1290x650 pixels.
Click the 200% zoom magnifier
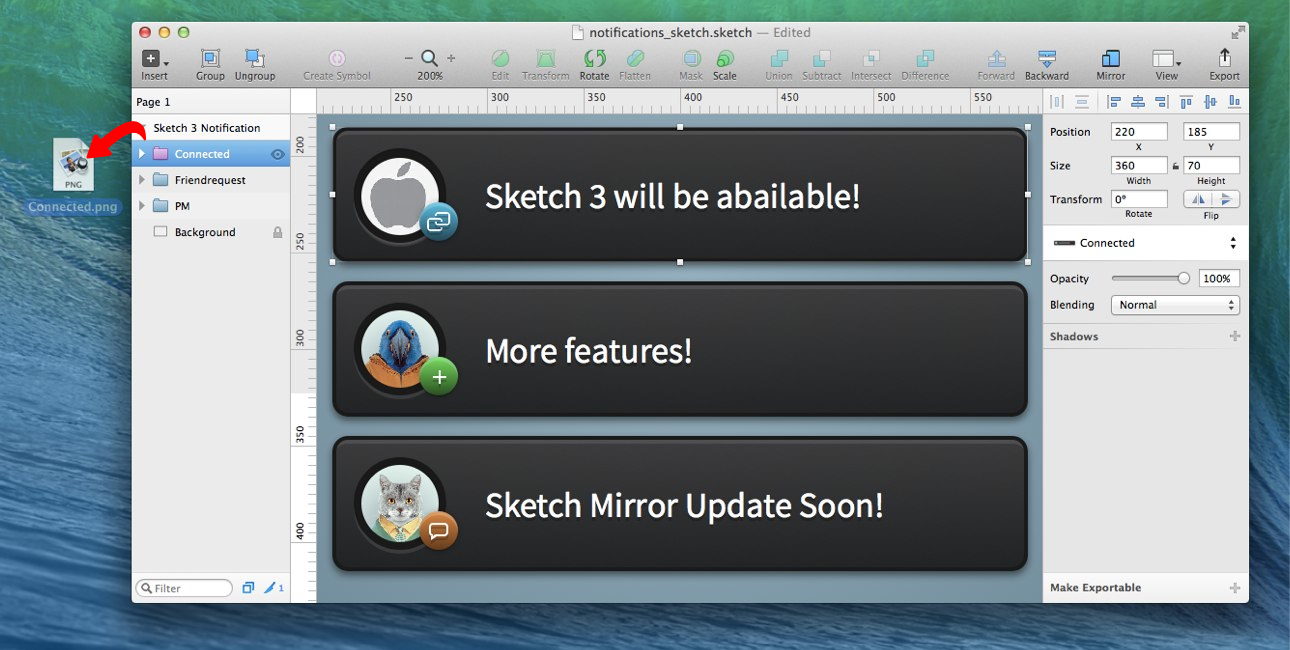pyautogui.click(x=429, y=59)
